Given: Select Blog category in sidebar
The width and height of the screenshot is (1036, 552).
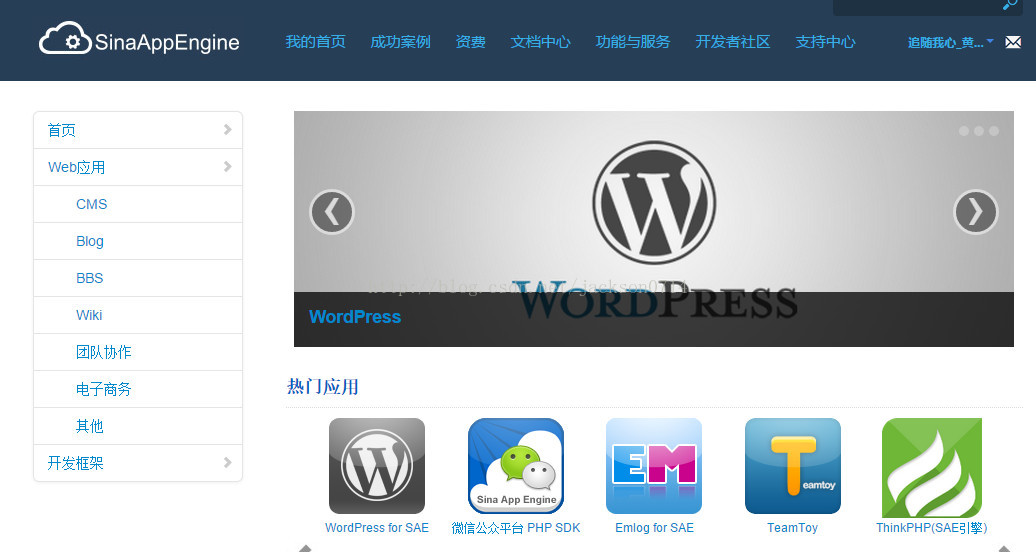Looking at the screenshot, I should click(x=90, y=241).
